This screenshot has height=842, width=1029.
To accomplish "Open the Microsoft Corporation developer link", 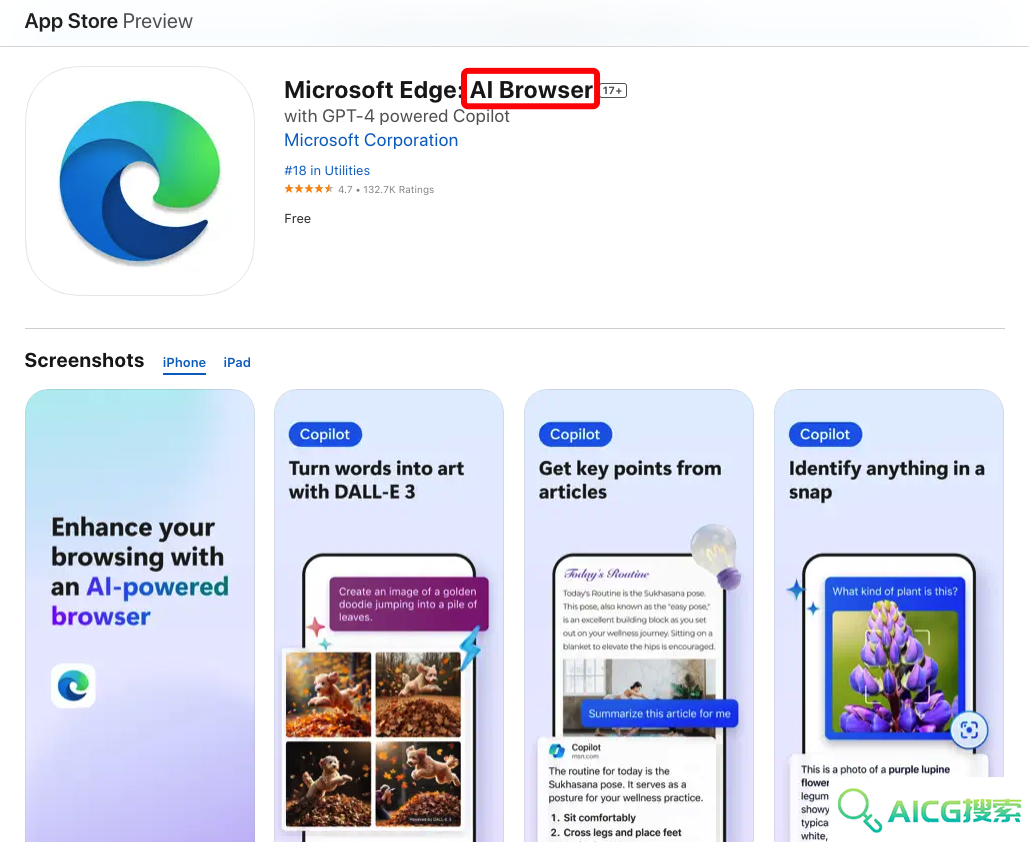I will click(371, 140).
